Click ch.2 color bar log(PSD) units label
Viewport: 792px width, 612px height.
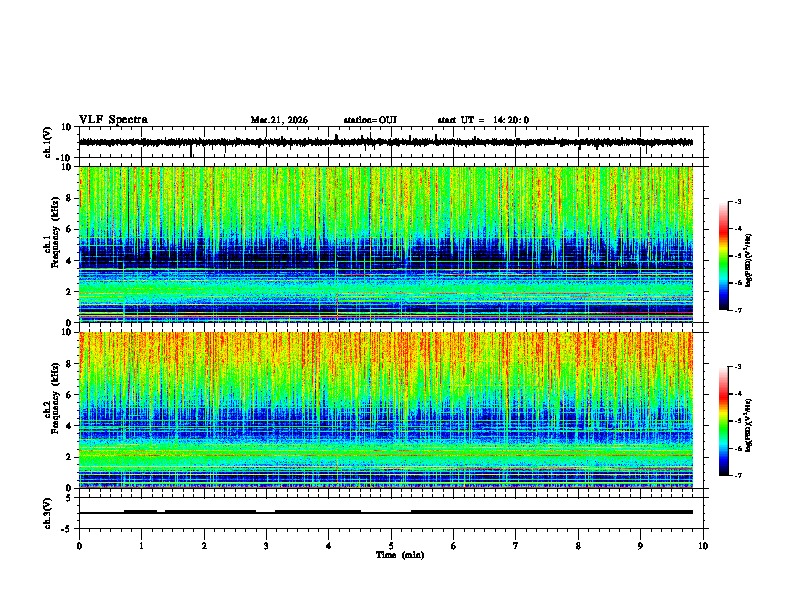[749, 425]
